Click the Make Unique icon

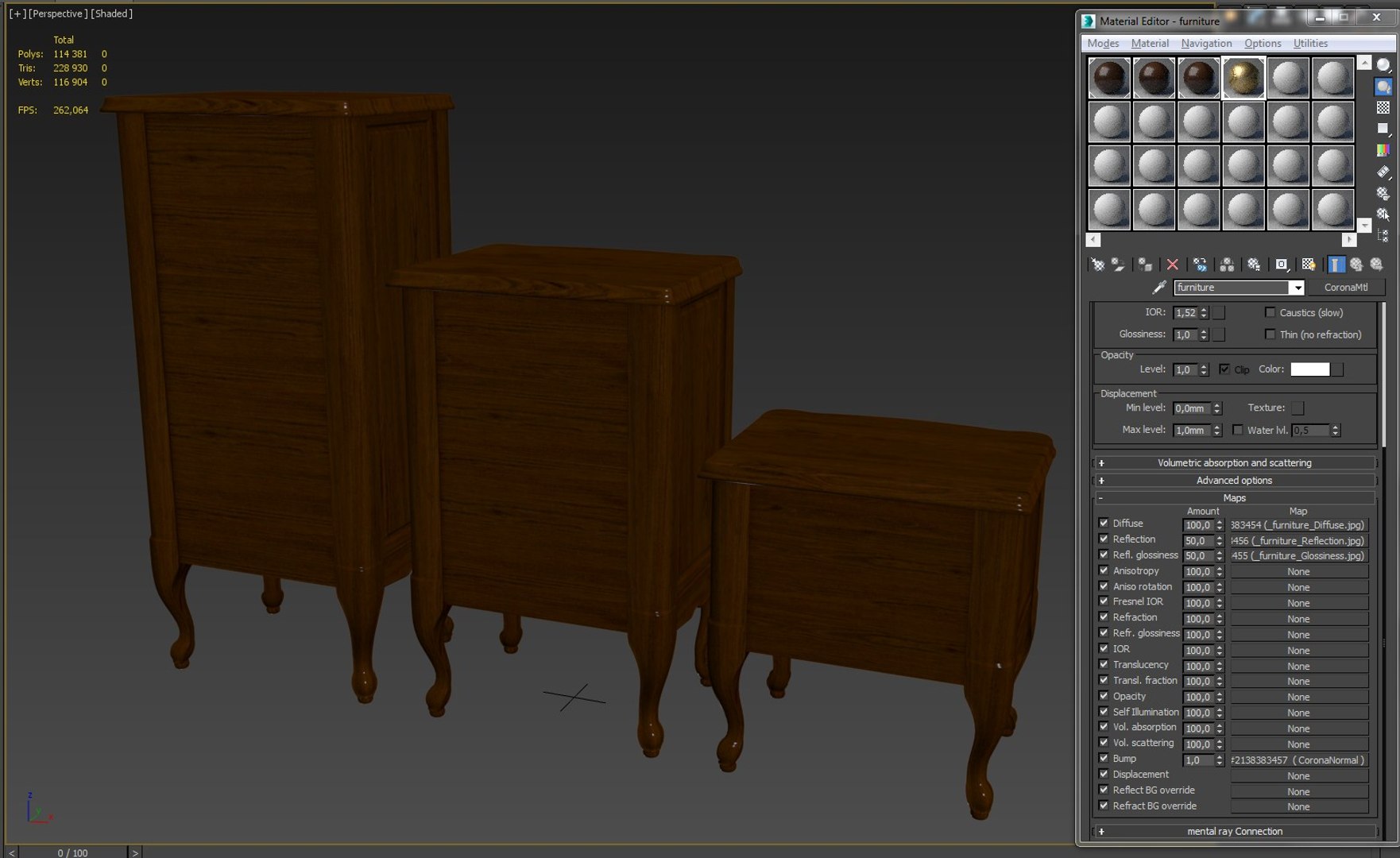pos(1227,265)
